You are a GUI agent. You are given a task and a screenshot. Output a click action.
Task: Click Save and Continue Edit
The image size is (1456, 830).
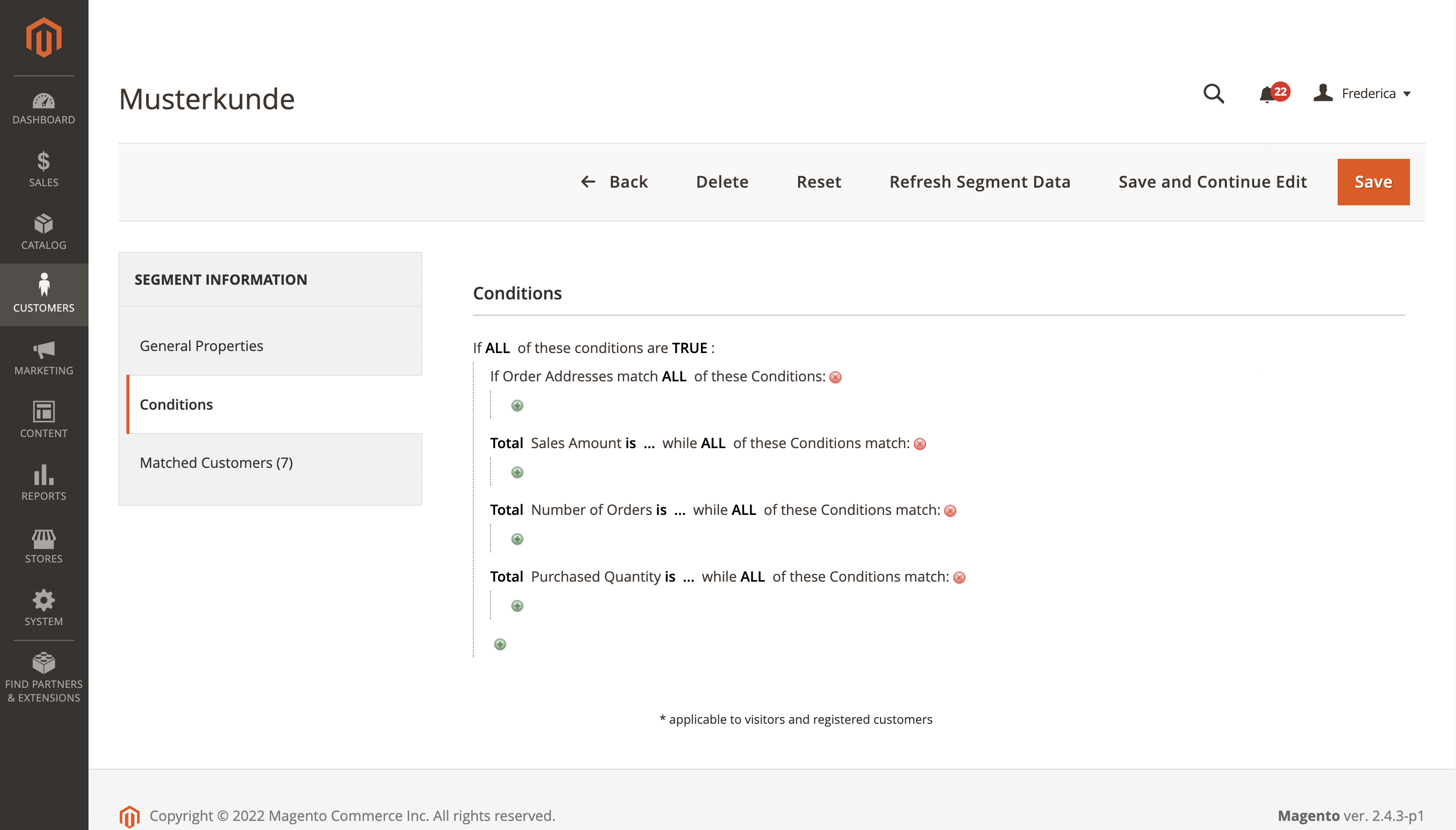point(1213,182)
